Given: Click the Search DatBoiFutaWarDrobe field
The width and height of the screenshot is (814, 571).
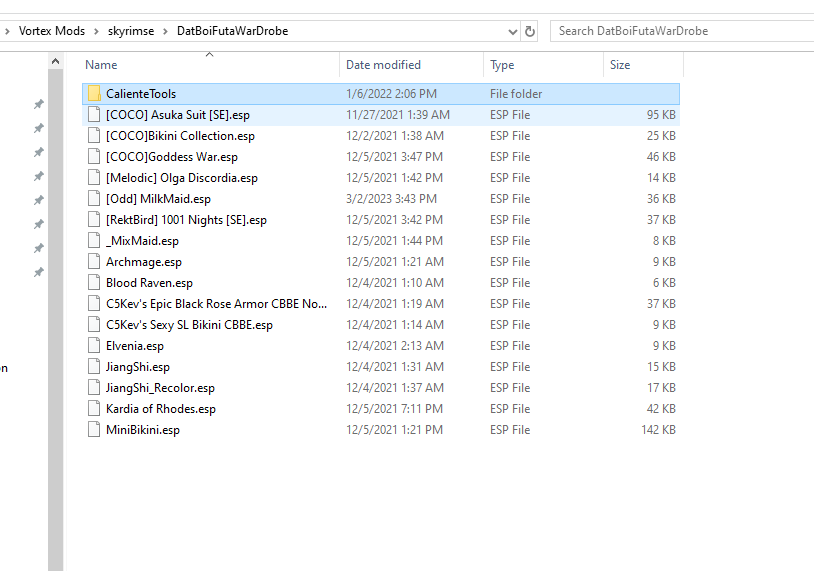Looking at the screenshot, I should pyautogui.click(x=680, y=31).
